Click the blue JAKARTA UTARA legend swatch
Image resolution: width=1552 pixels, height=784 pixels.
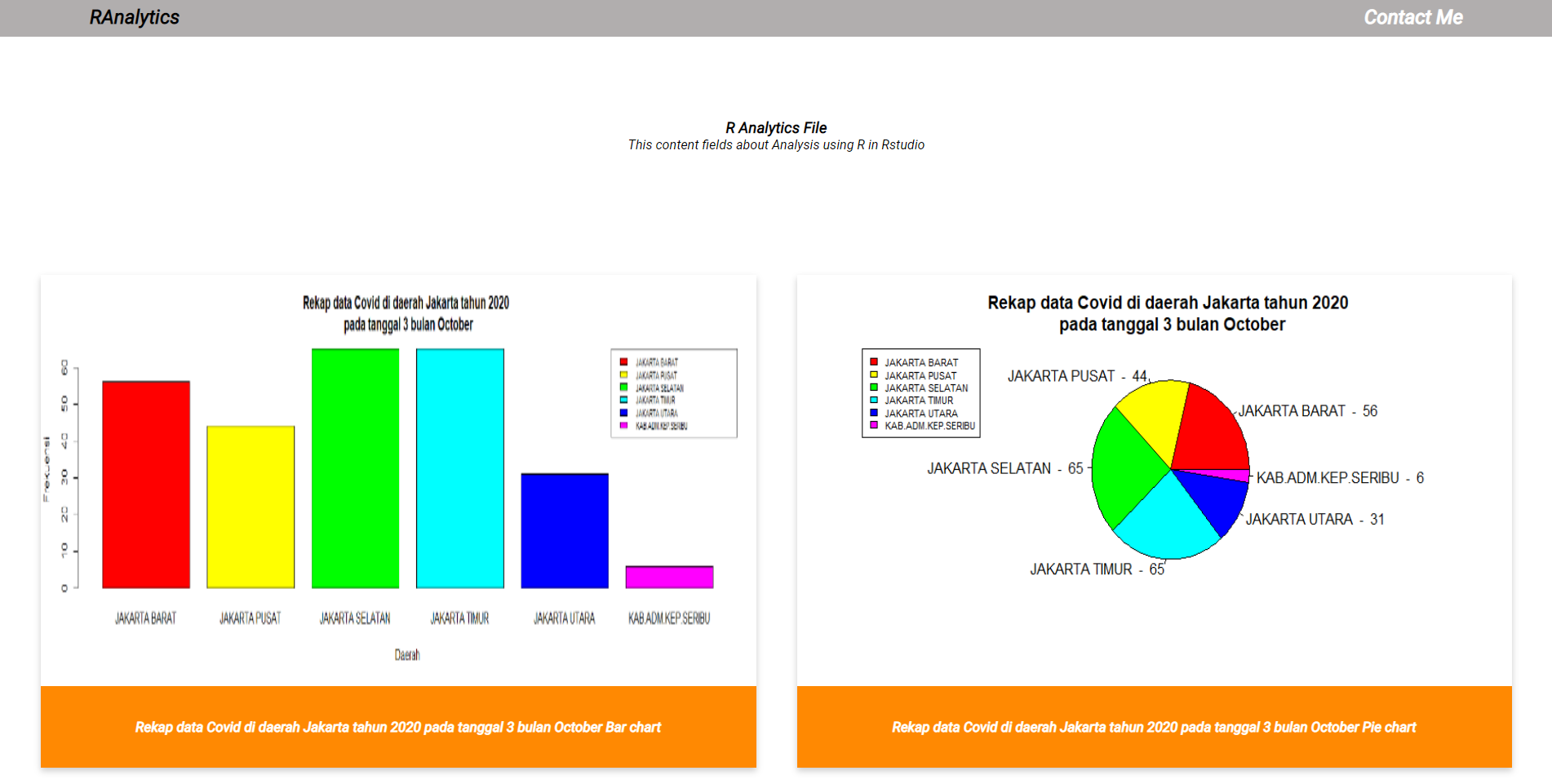click(x=875, y=414)
